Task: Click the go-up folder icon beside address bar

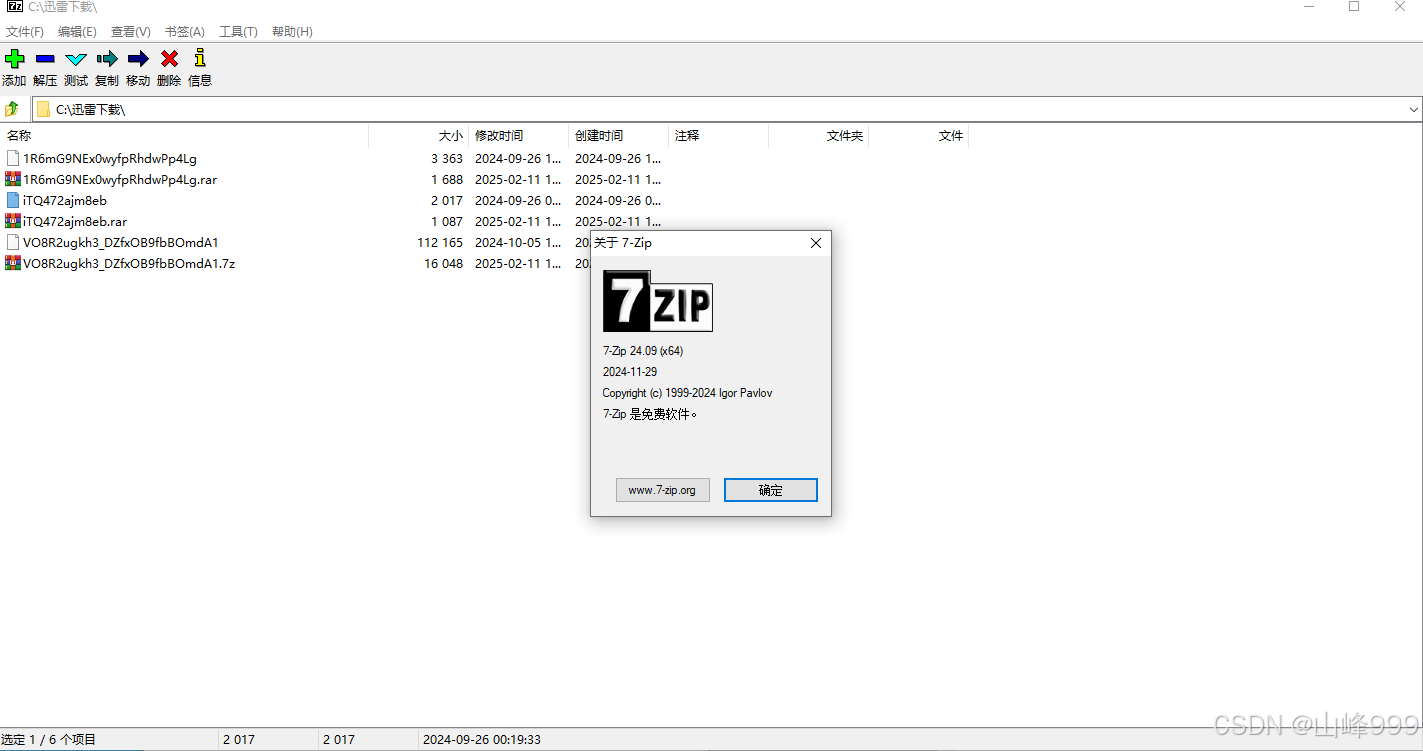Action: 12,109
